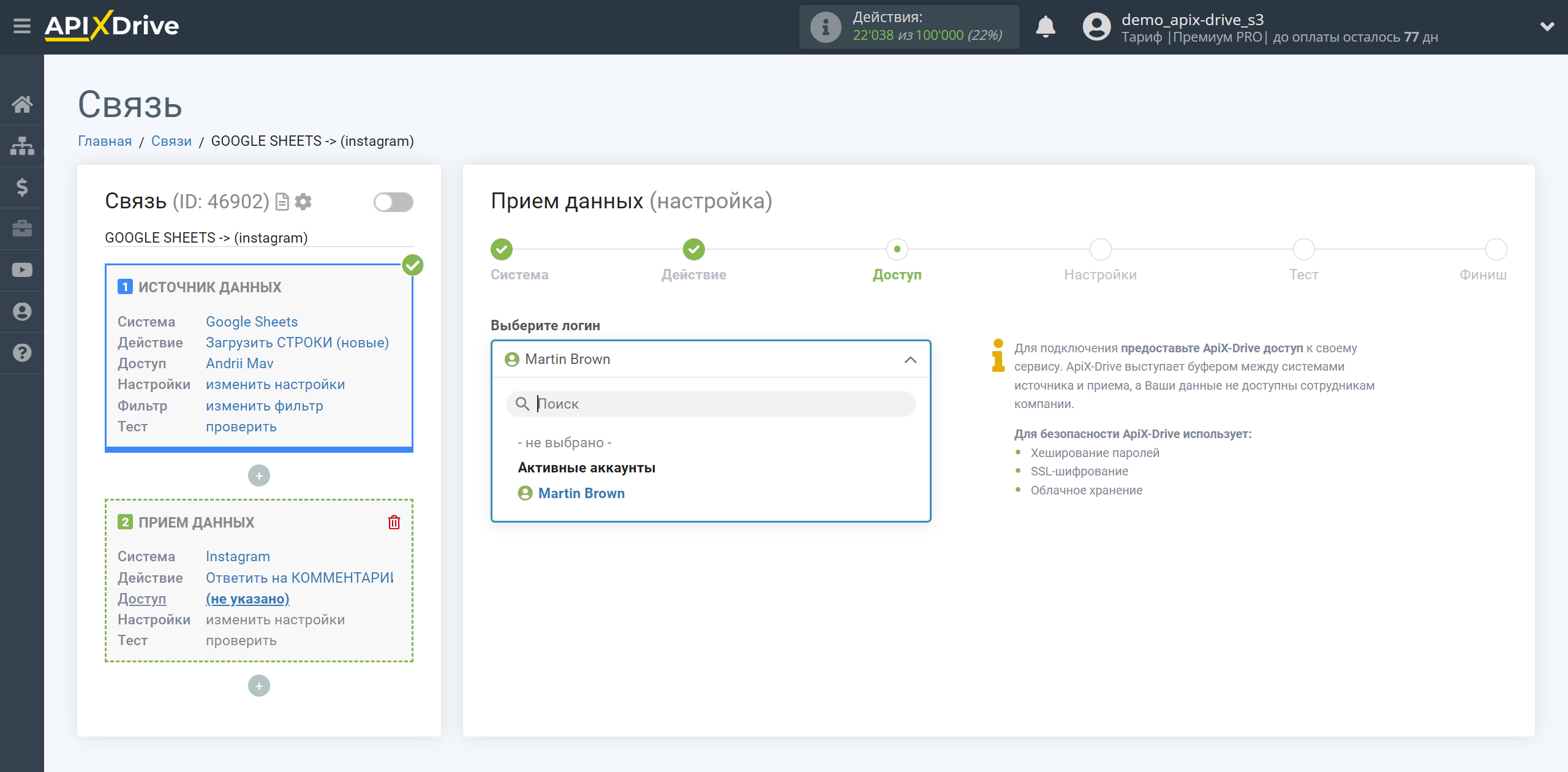Open the profile sidebar icon
This screenshot has height=772, width=1568.
point(22,312)
